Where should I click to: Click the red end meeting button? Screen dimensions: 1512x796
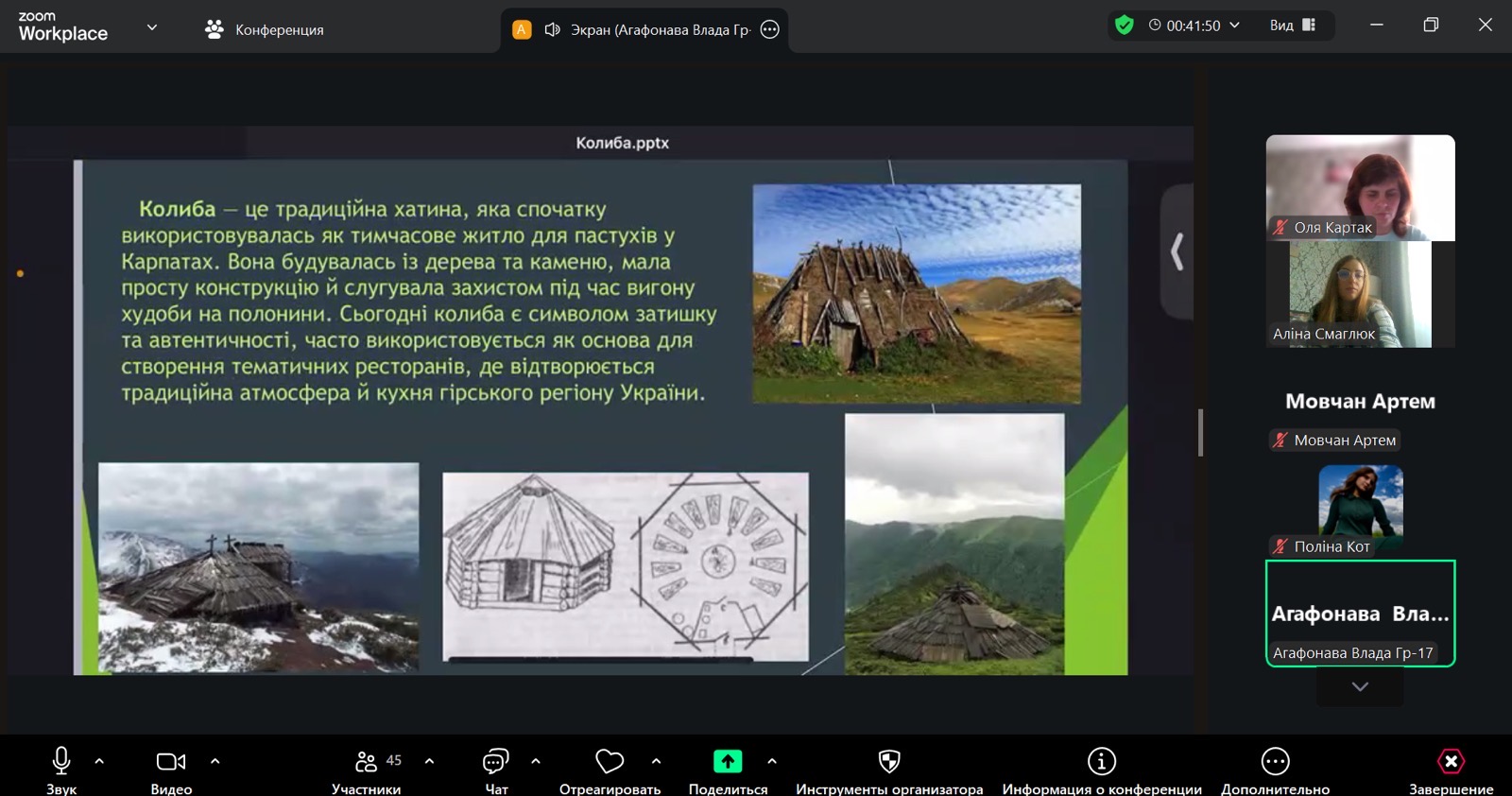(x=1451, y=762)
